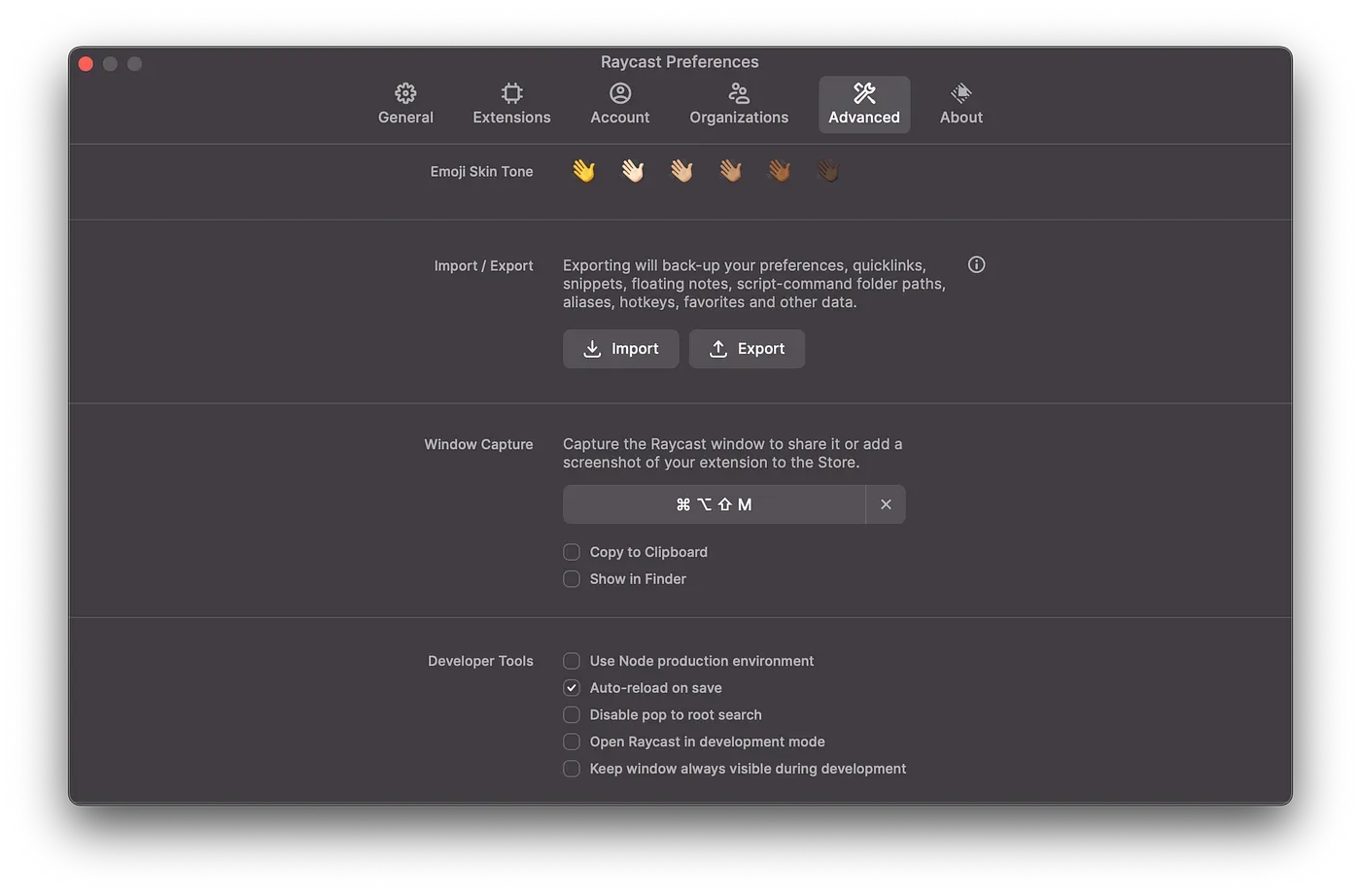Open the About tab
The image size is (1361, 896).
tap(961, 104)
